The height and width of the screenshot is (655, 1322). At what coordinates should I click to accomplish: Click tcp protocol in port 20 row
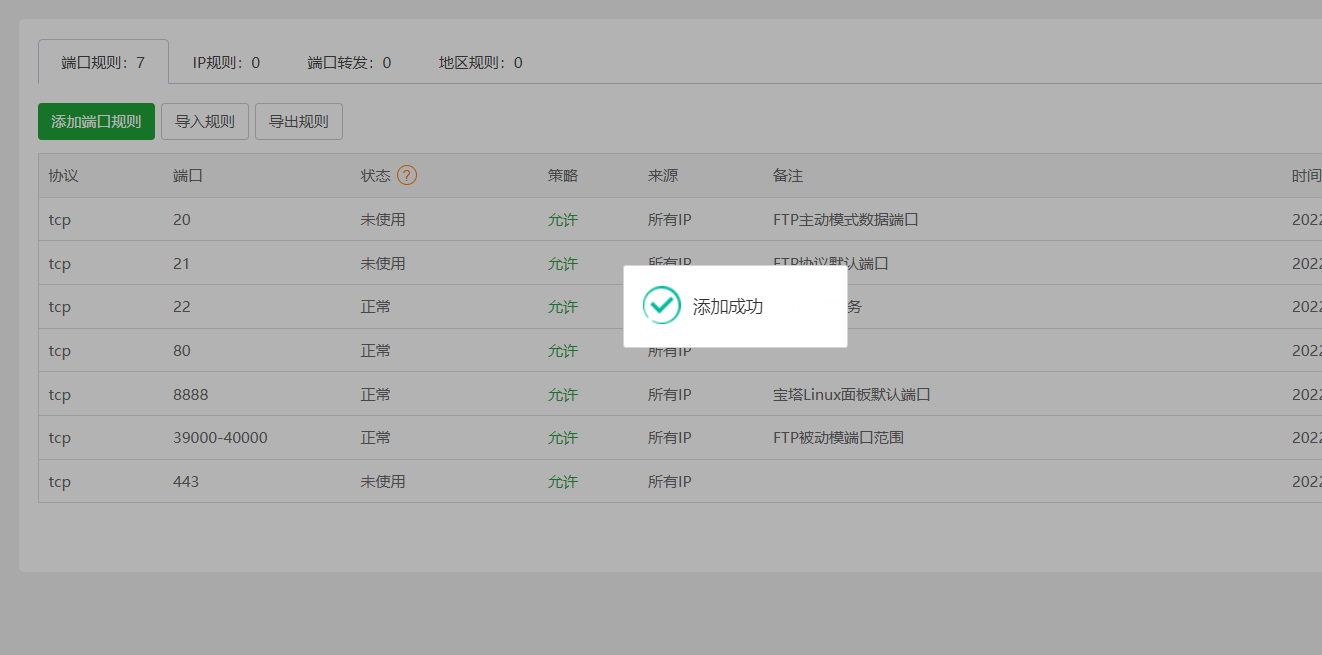point(60,220)
